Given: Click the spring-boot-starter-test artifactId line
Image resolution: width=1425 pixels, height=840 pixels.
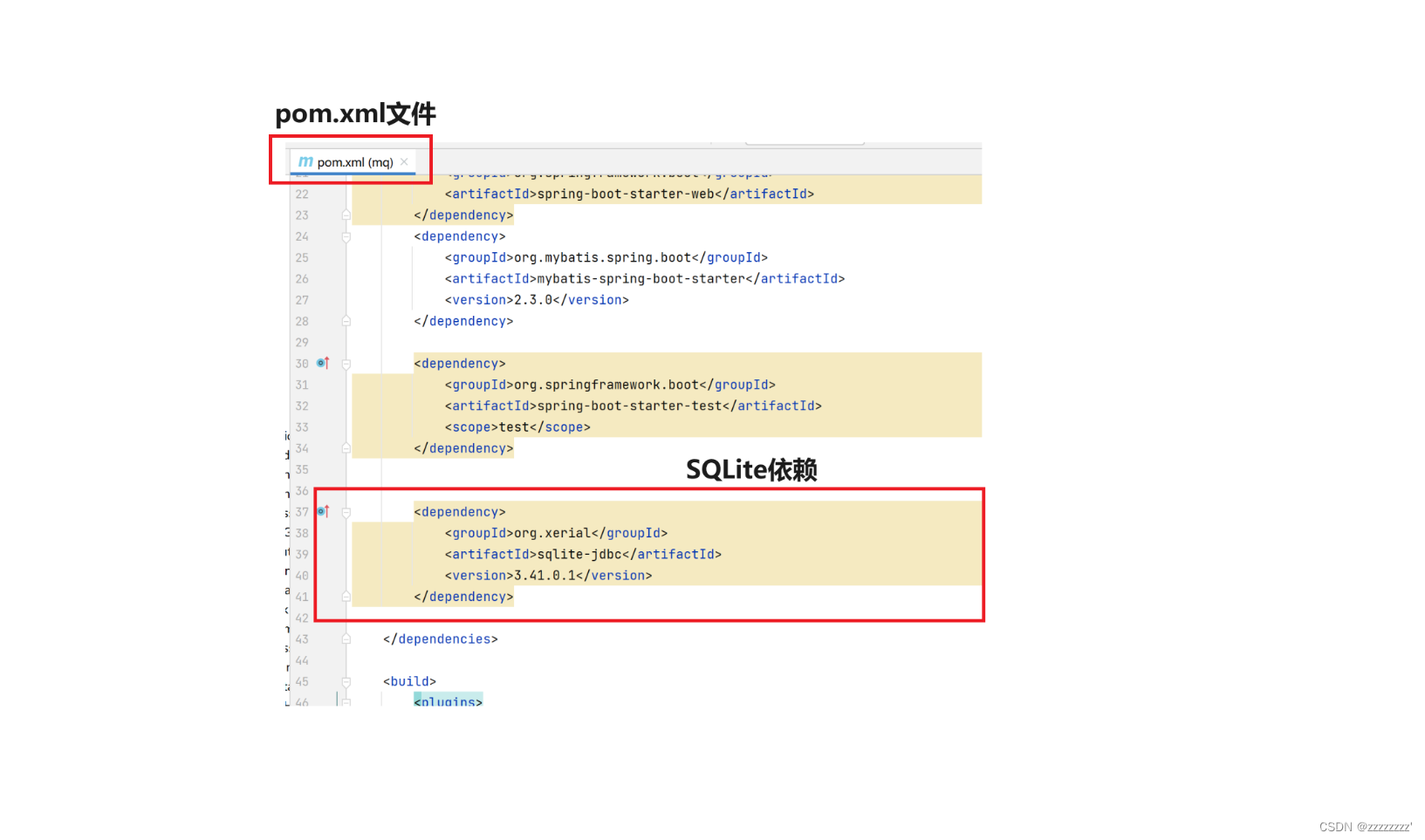Looking at the screenshot, I should 633,406.
